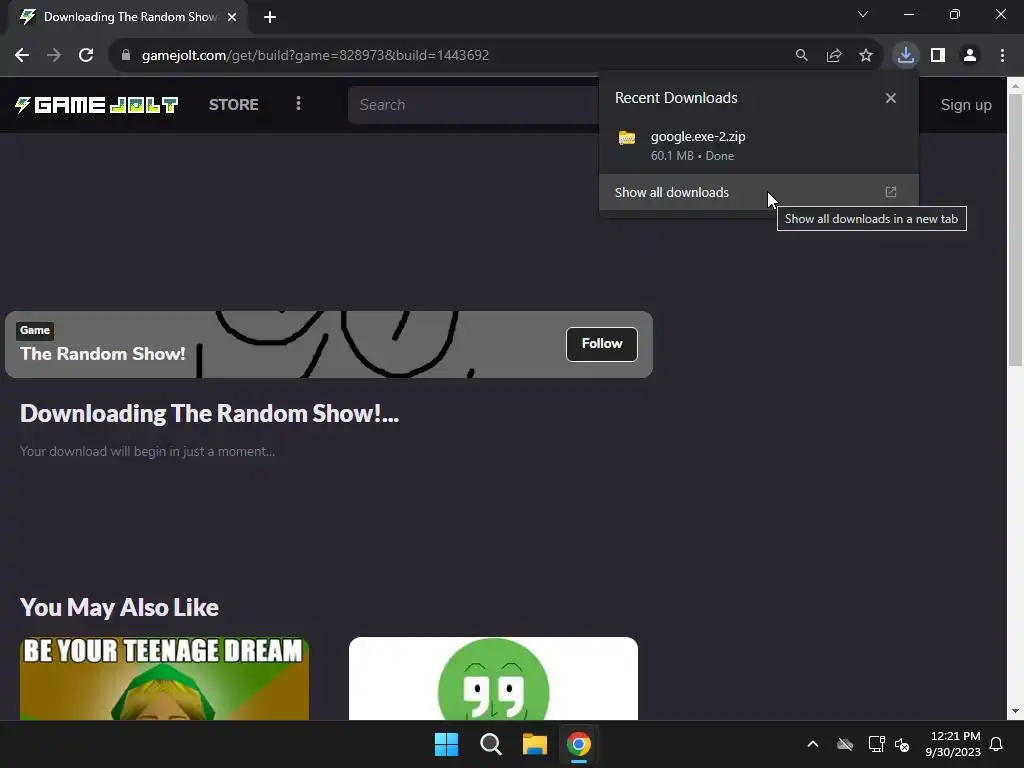Close the Recent Downloads popup

[891, 98]
